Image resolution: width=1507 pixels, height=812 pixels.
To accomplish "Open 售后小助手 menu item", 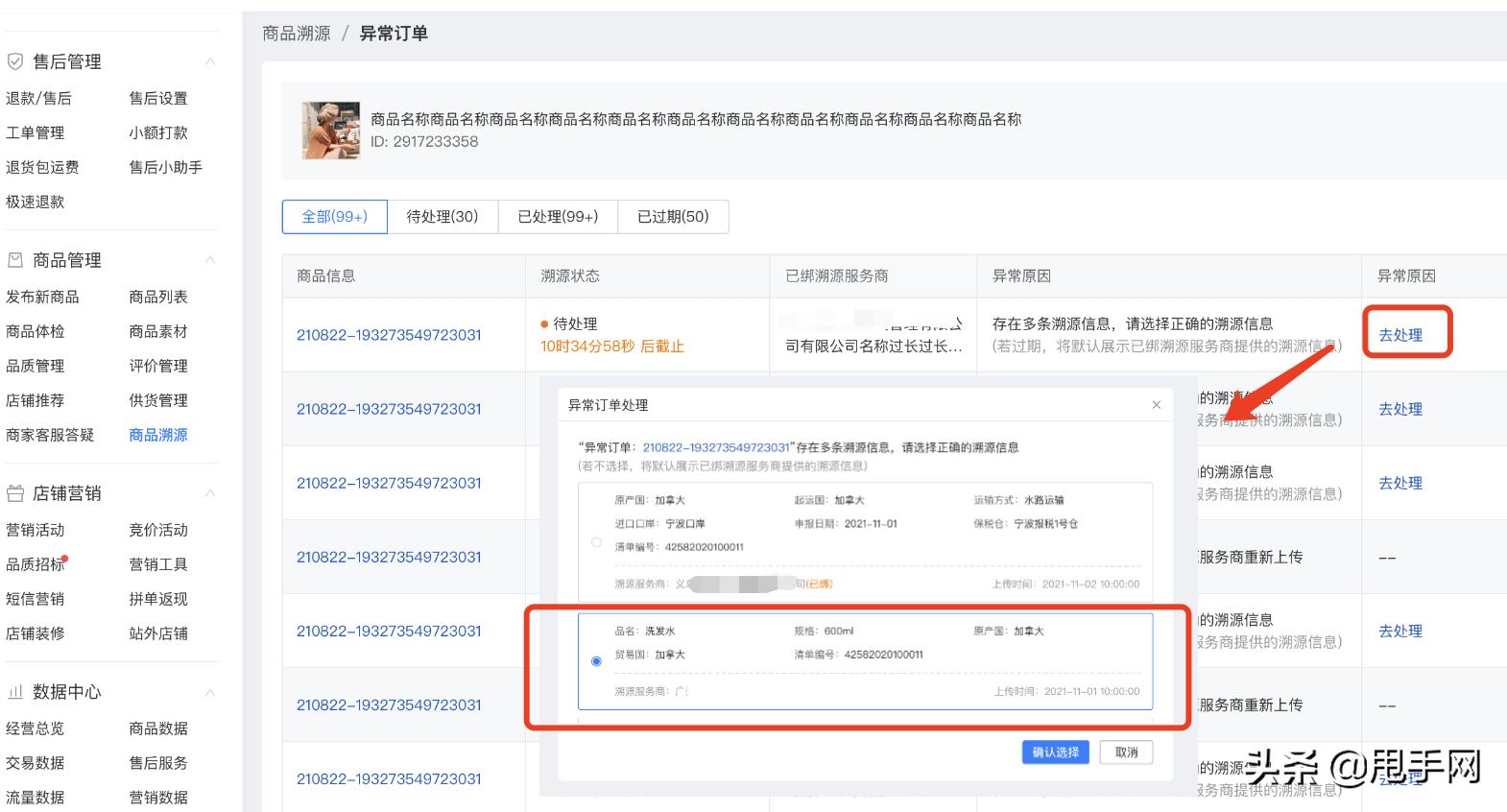I will 166,167.
